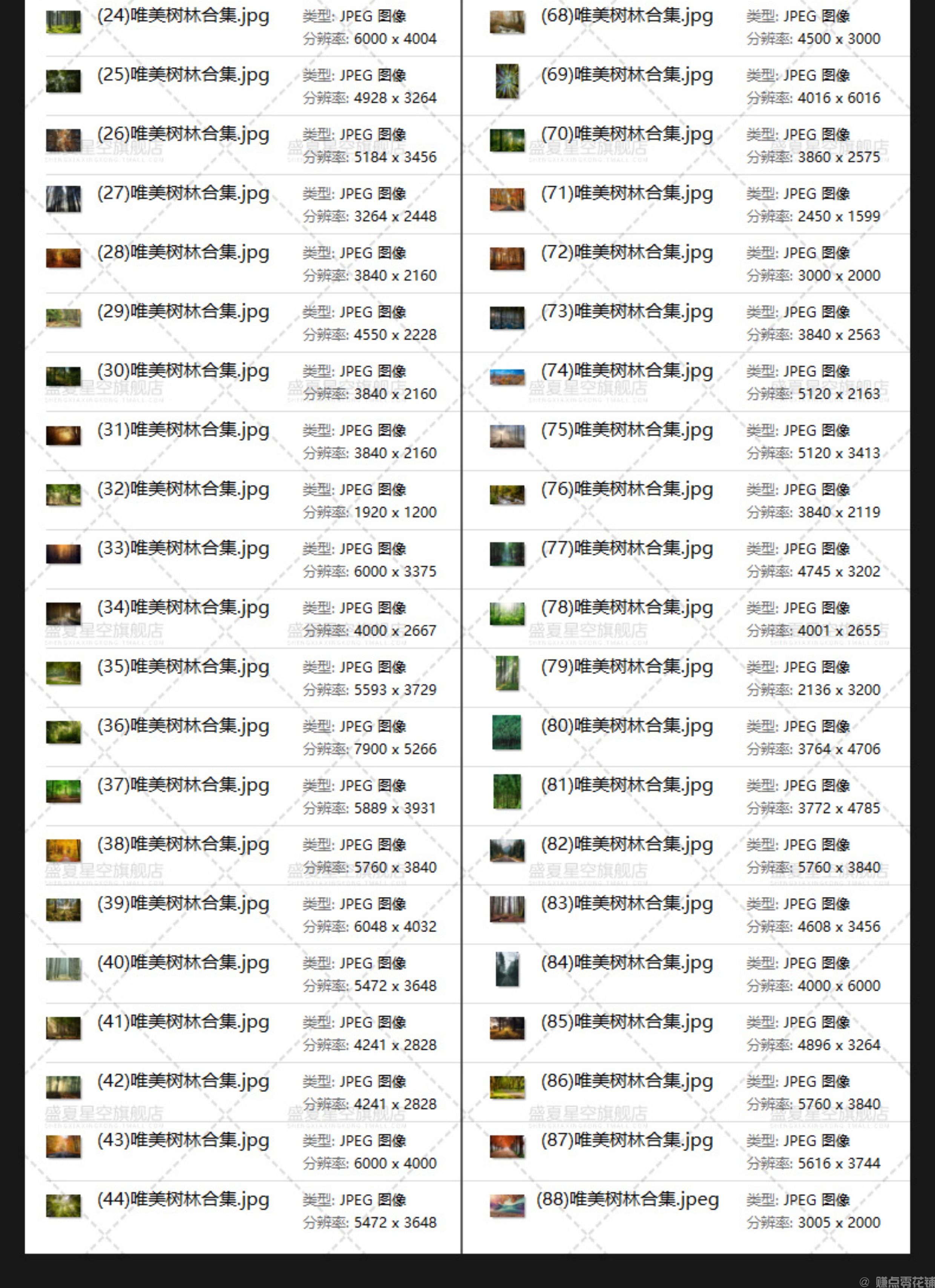Screen dimensions: 935x1288
Task: Select file entry (87)唯美树林合集.jpg
Action: click(627, 1141)
